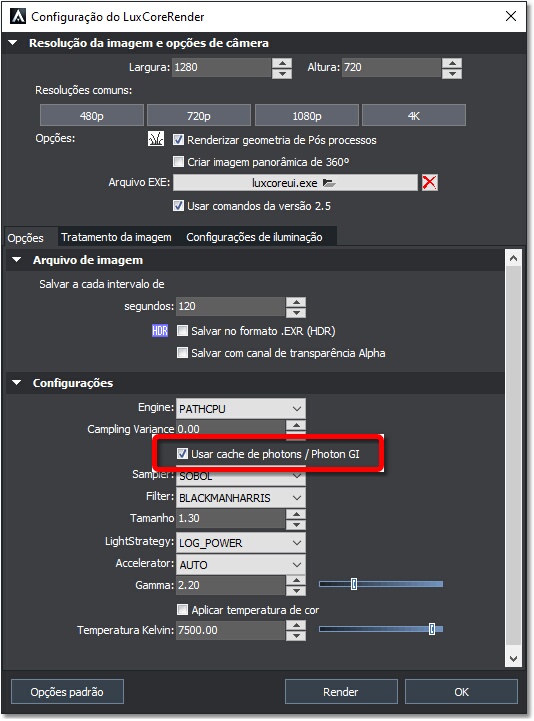534x721 pixels.
Task: Click the grass post-process geometry icon
Action: point(156,139)
